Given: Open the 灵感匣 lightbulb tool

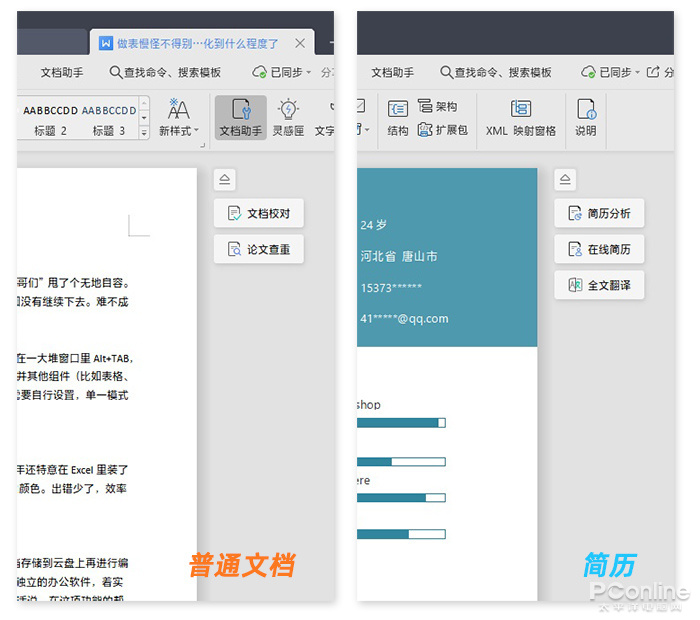Looking at the screenshot, I should [288, 118].
